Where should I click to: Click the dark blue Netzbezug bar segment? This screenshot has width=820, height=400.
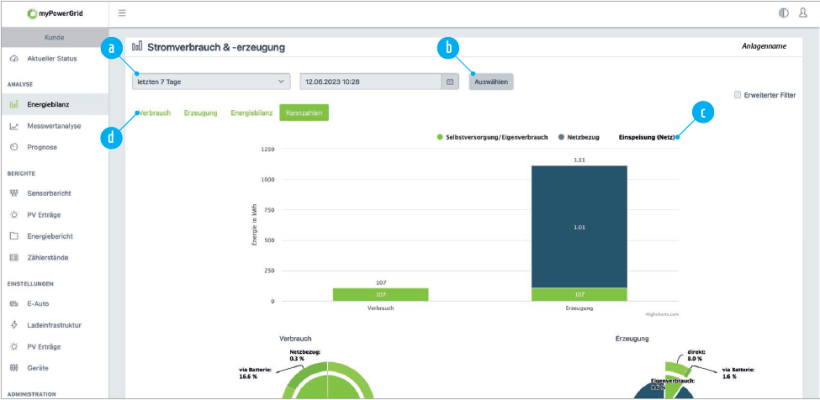coord(579,226)
